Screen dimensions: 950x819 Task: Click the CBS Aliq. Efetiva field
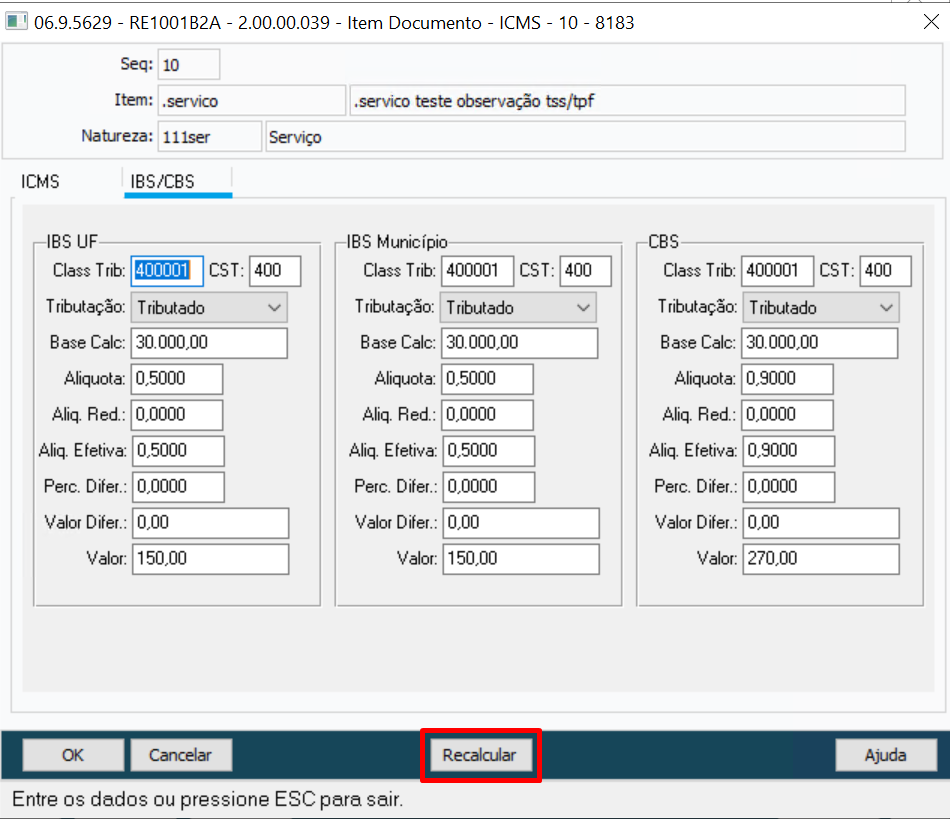788,451
